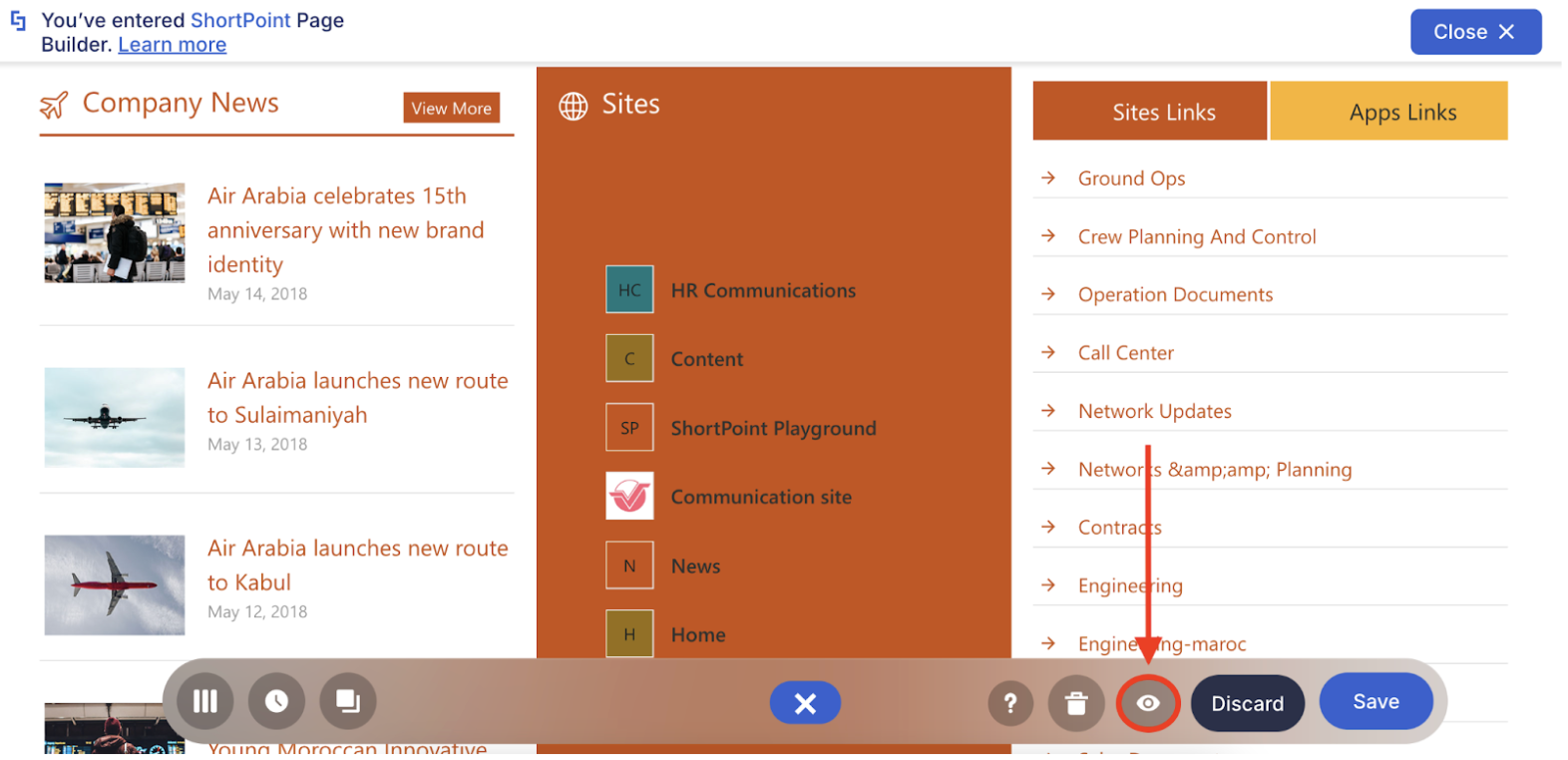Open the columns layout icon in bottom toolbar
Screen dimensions: 1568x760
(204, 702)
